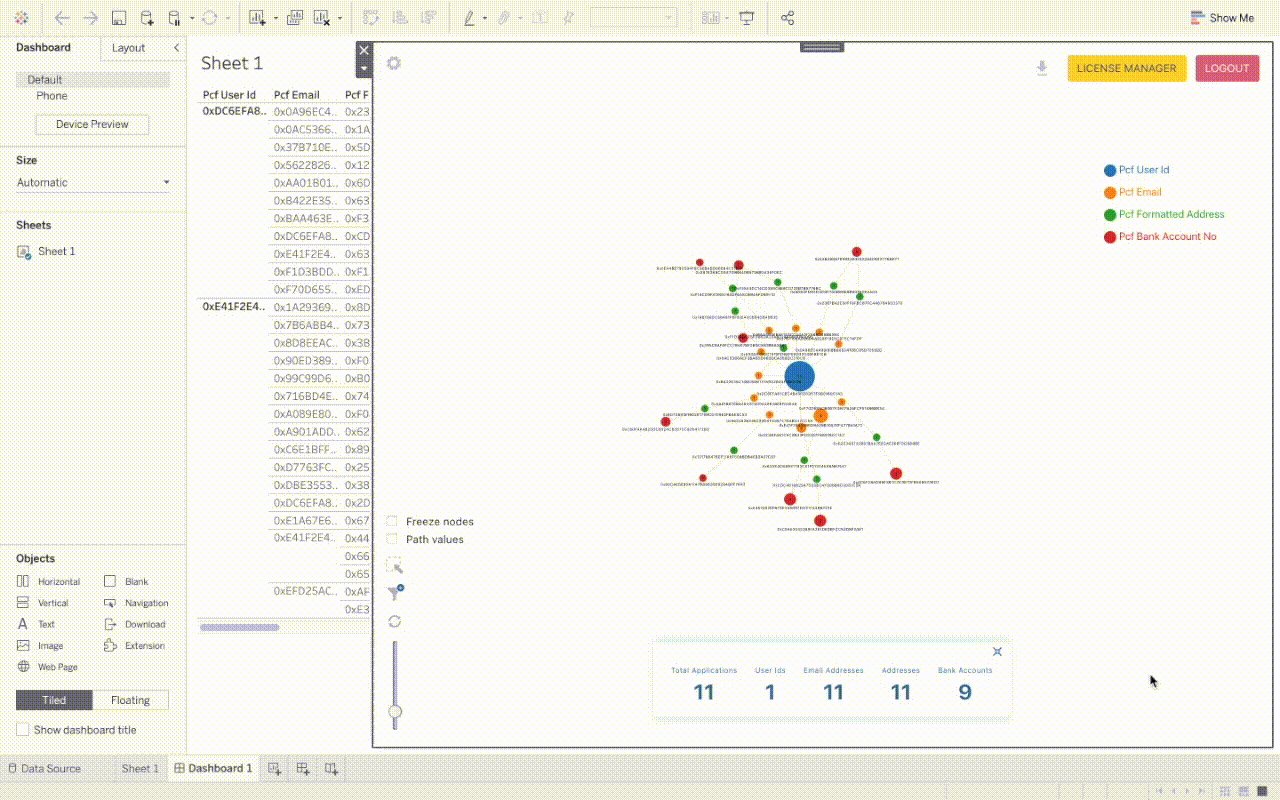This screenshot has height=800, width=1280.
Task: Click the New Worksheet icon in toolbar
Action: 257,18
